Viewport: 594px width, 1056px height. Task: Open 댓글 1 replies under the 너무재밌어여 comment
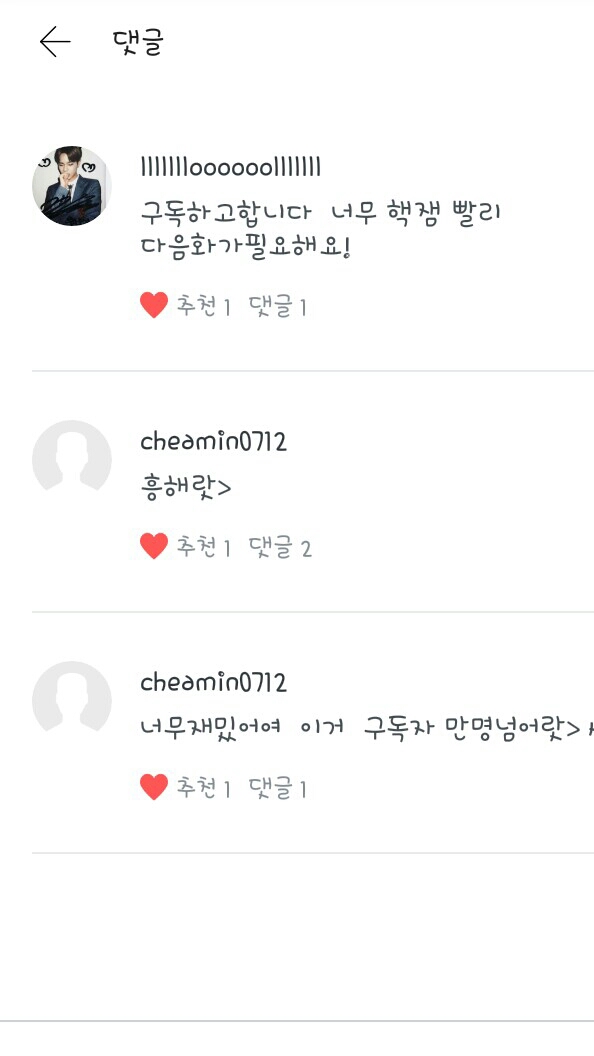coord(277,788)
